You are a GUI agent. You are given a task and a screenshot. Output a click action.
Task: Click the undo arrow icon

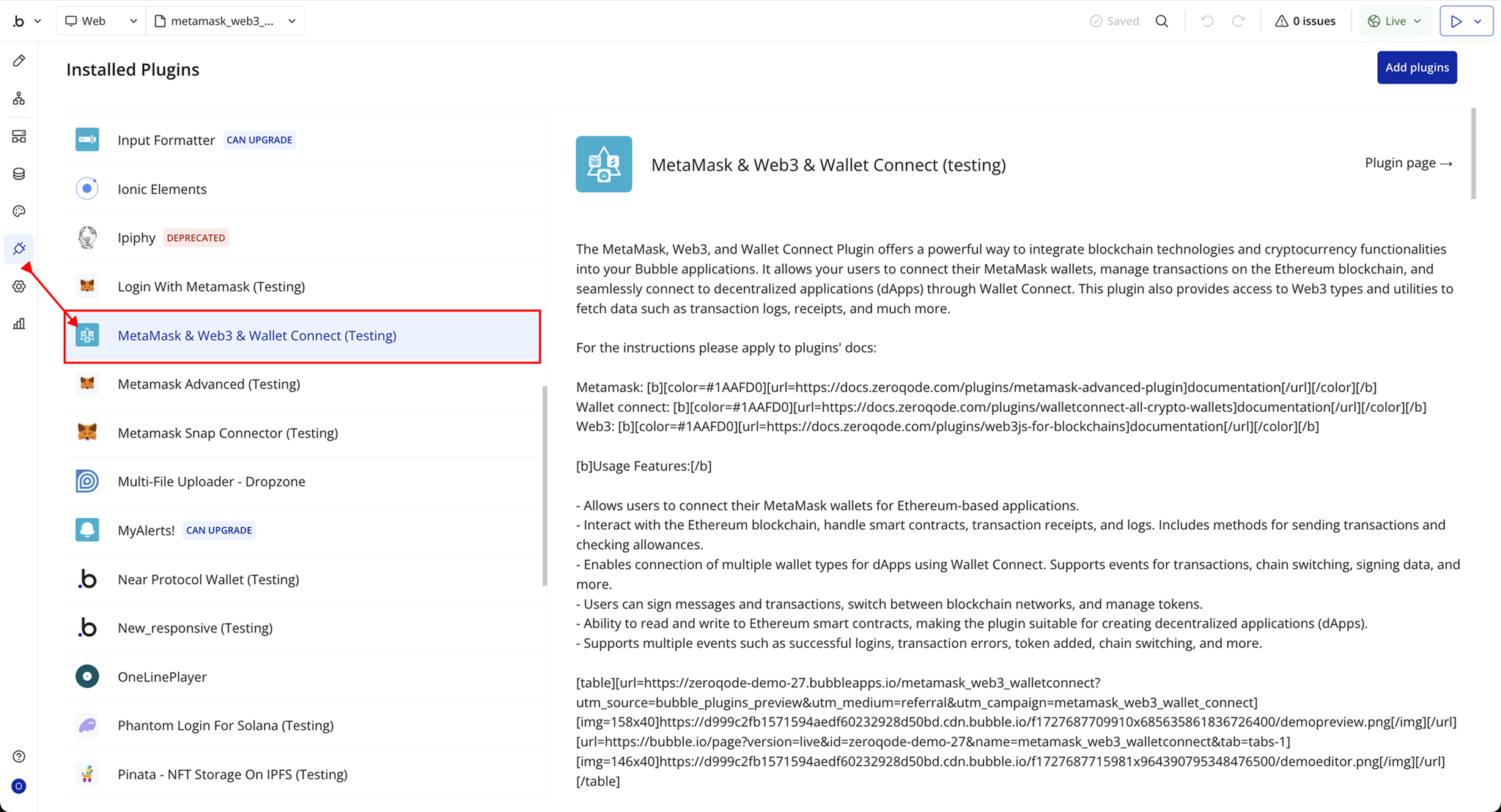(x=1207, y=21)
